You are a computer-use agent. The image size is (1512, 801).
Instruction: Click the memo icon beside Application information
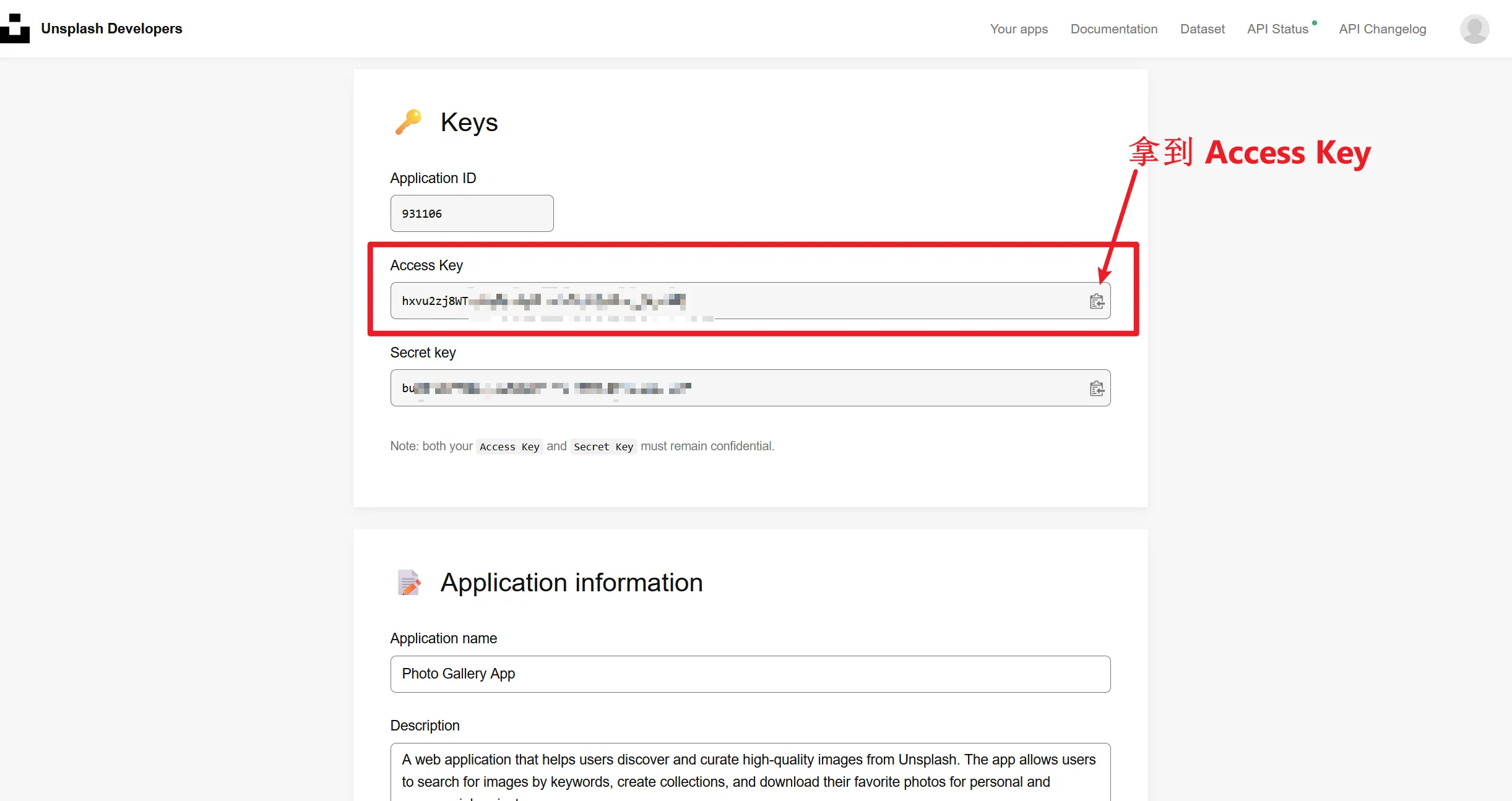pyautogui.click(x=408, y=582)
